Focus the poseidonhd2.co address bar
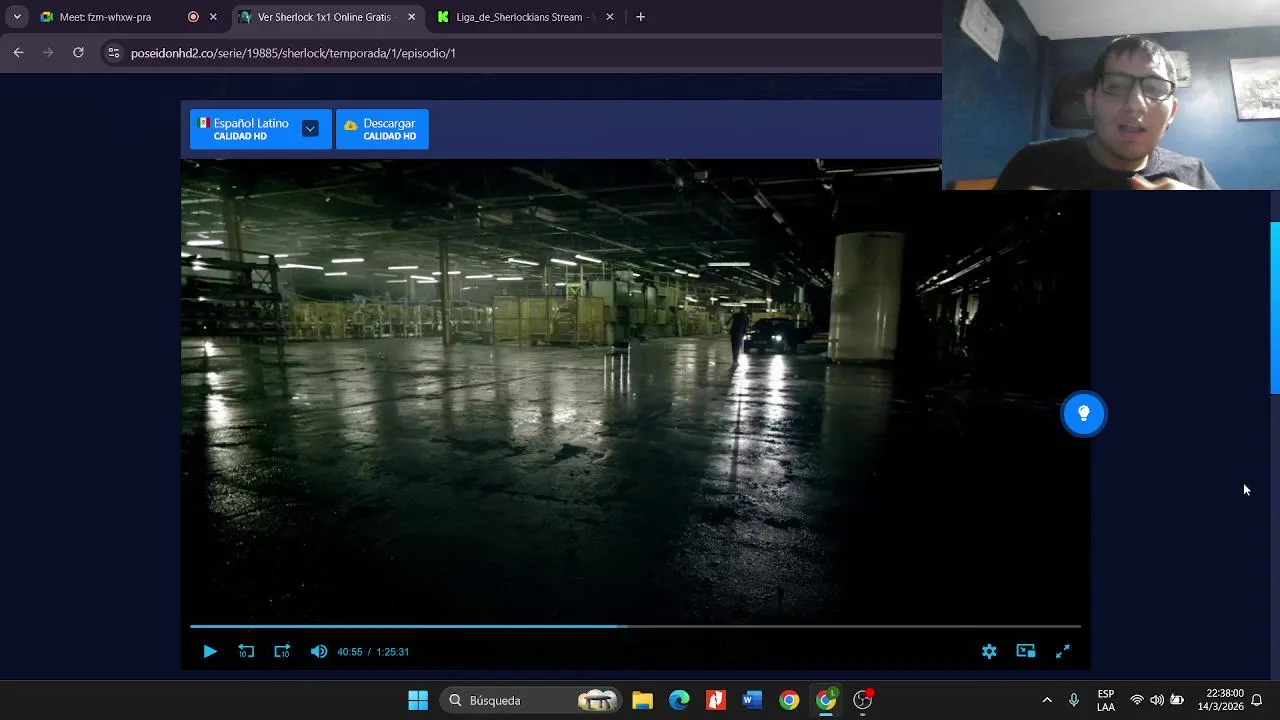The height and width of the screenshot is (720, 1280). pyautogui.click(x=293, y=53)
